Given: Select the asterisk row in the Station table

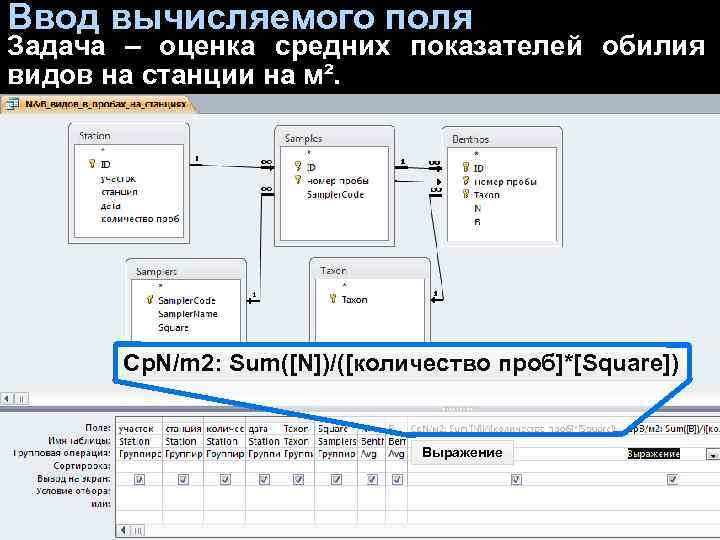Looking at the screenshot, I should tap(129, 150).
